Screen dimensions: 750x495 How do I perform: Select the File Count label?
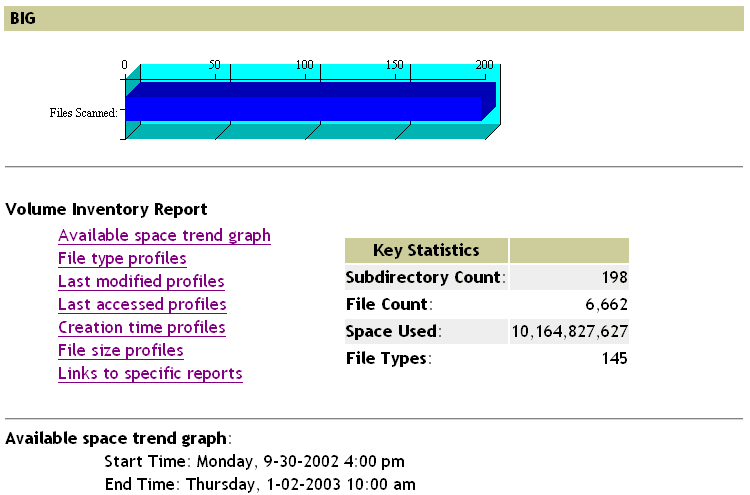click(389, 305)
